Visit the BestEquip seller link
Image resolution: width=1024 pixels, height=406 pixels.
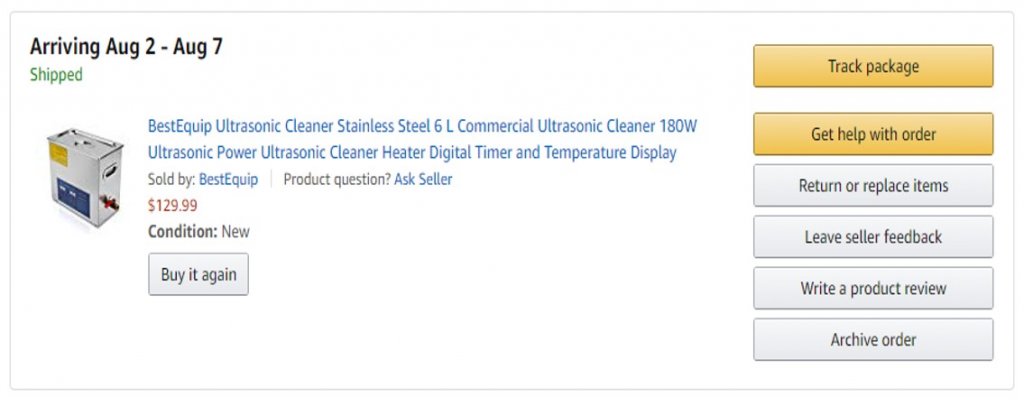[x=228, y=180]
